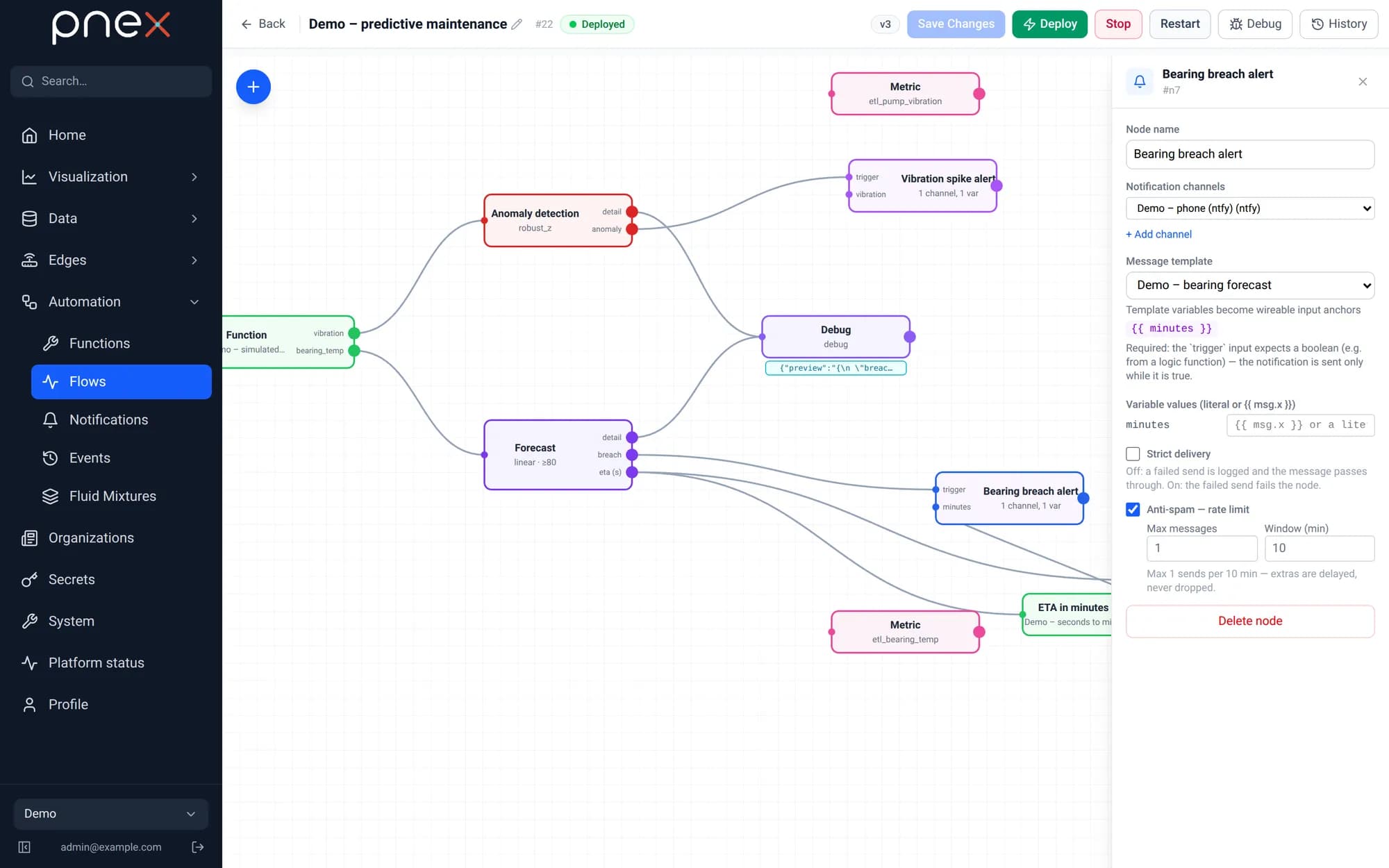Click the sidebar Search field
This screenshot has height=868, width=1389.
[x=111, y=81]
